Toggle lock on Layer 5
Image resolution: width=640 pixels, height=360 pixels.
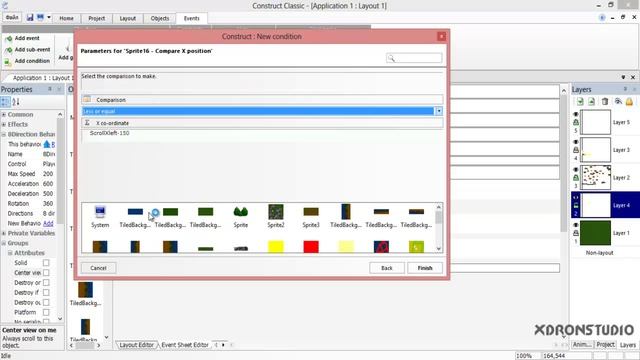click(576, 122)
